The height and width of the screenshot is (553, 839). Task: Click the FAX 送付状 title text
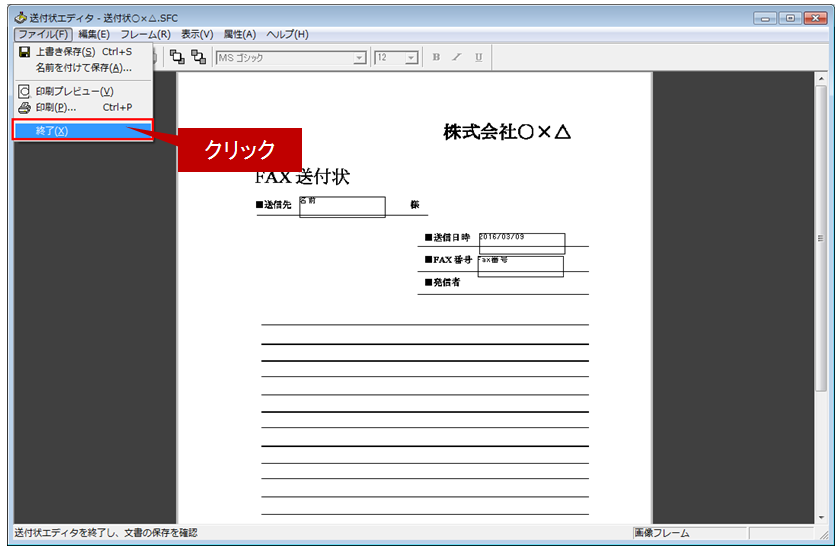[x=302, y=177]
